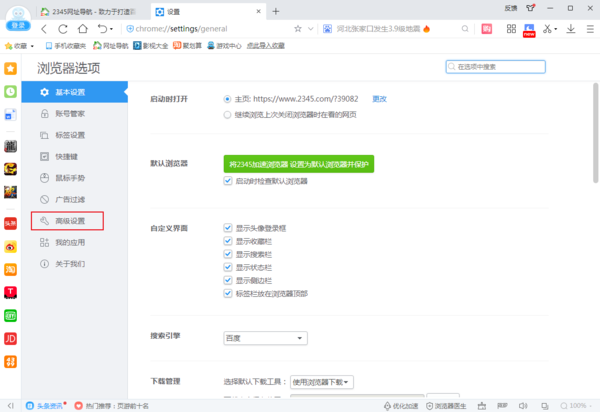Click 优化加速 rocket in status bar
The width and height of the screenshot is (600, 412).
pyautogui.click(x=401, y=406)
